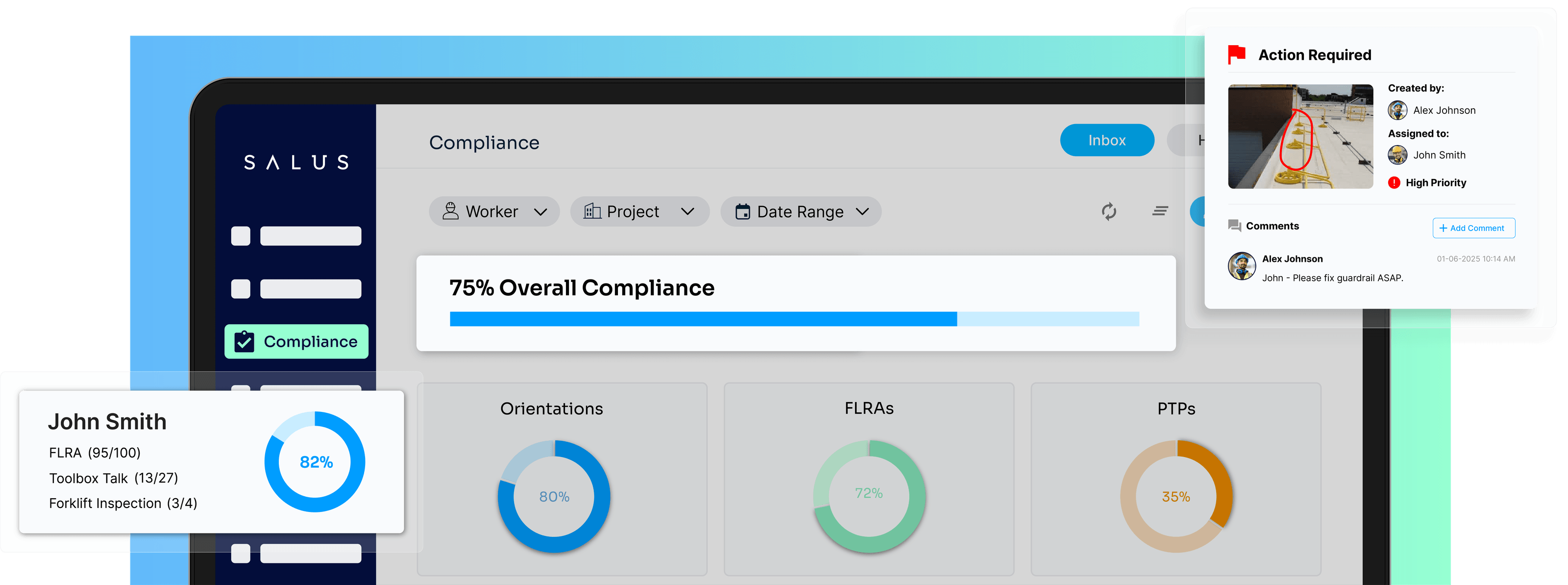Click the calendar icon in Date Range filter

click(744, 211)
